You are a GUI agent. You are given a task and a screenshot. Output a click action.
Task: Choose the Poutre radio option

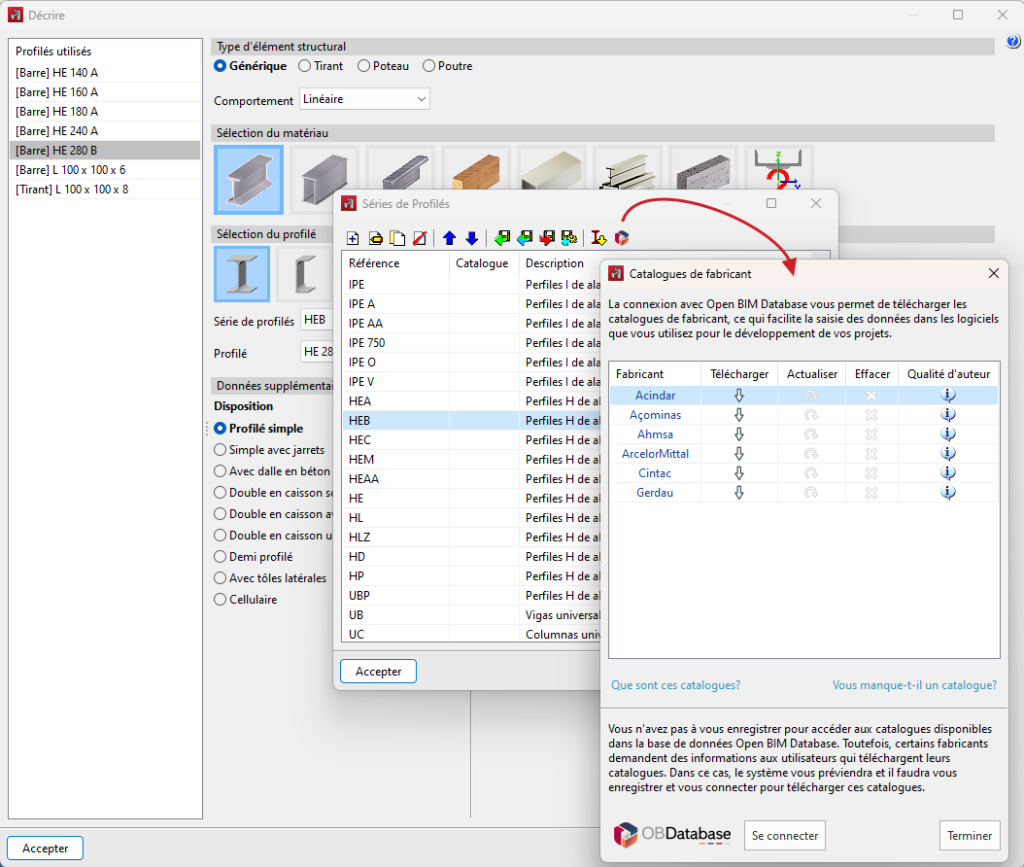tap(429, 66)
